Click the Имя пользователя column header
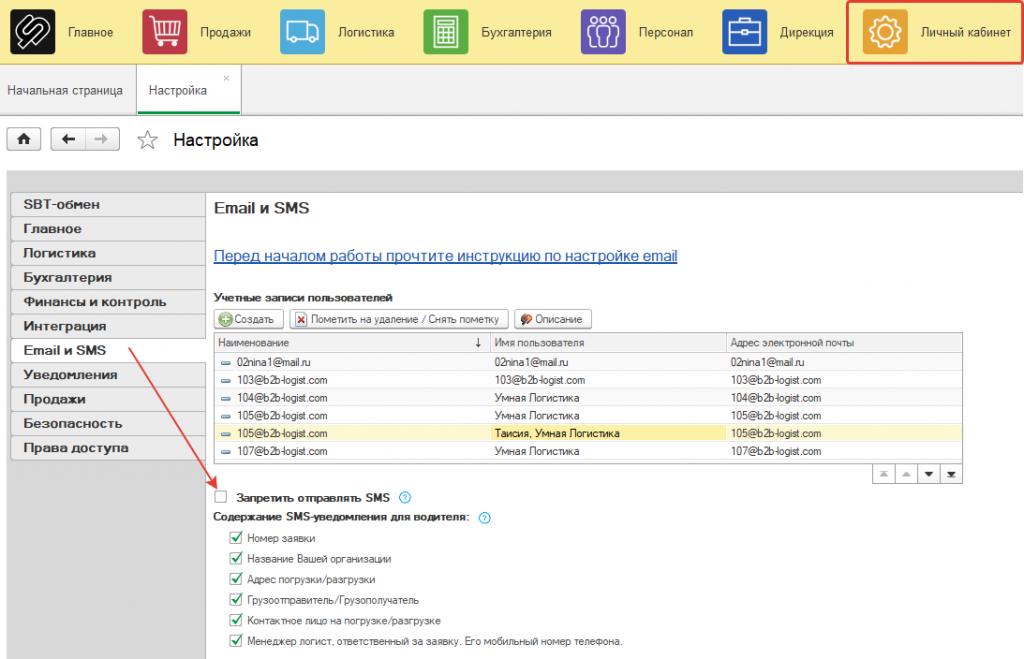 coord(608,343)
